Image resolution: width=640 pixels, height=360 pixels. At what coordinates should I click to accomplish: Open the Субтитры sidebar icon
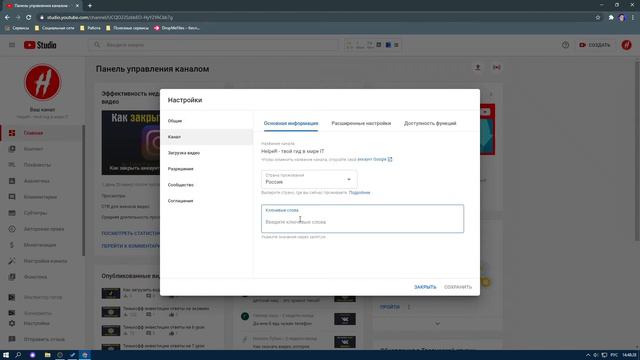pos(12,213)
